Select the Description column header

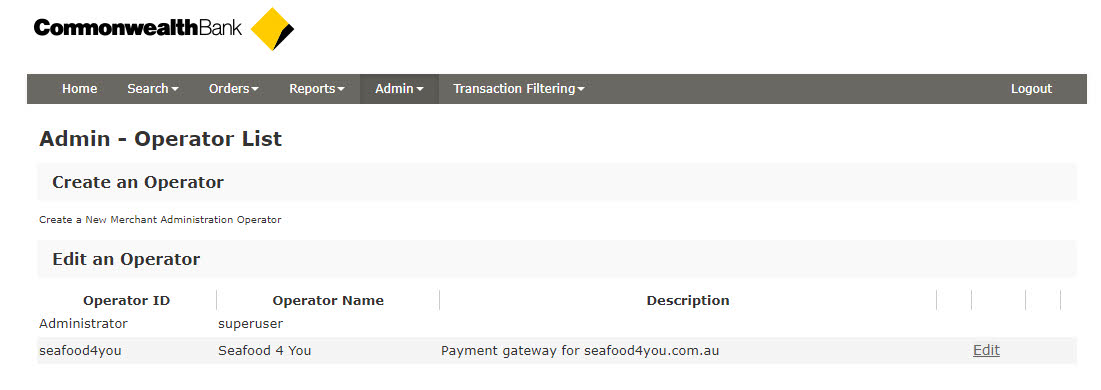coord(687,301)
